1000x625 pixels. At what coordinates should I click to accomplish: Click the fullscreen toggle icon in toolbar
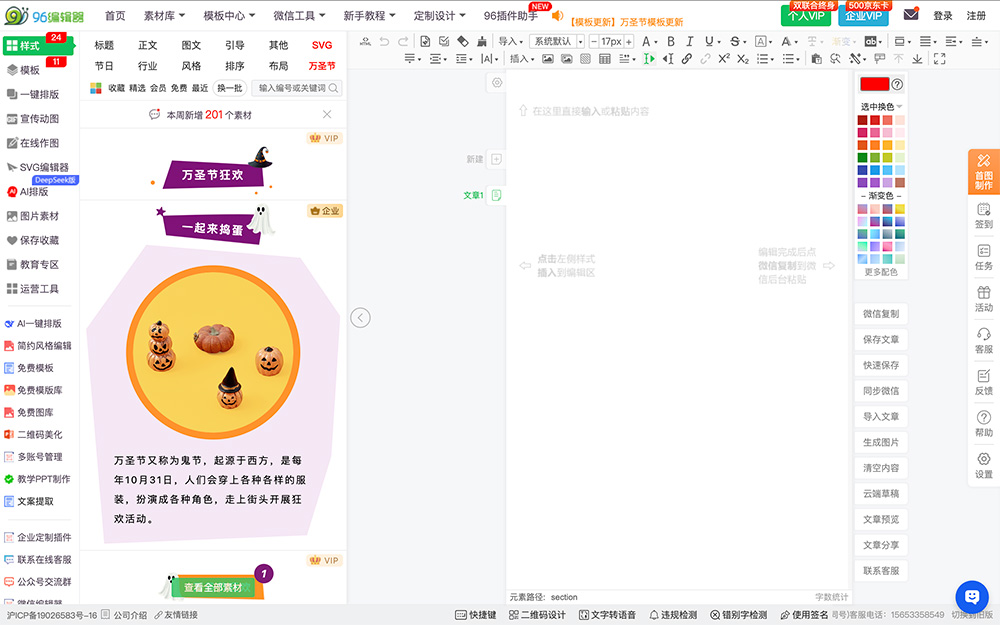coord(940,59)
